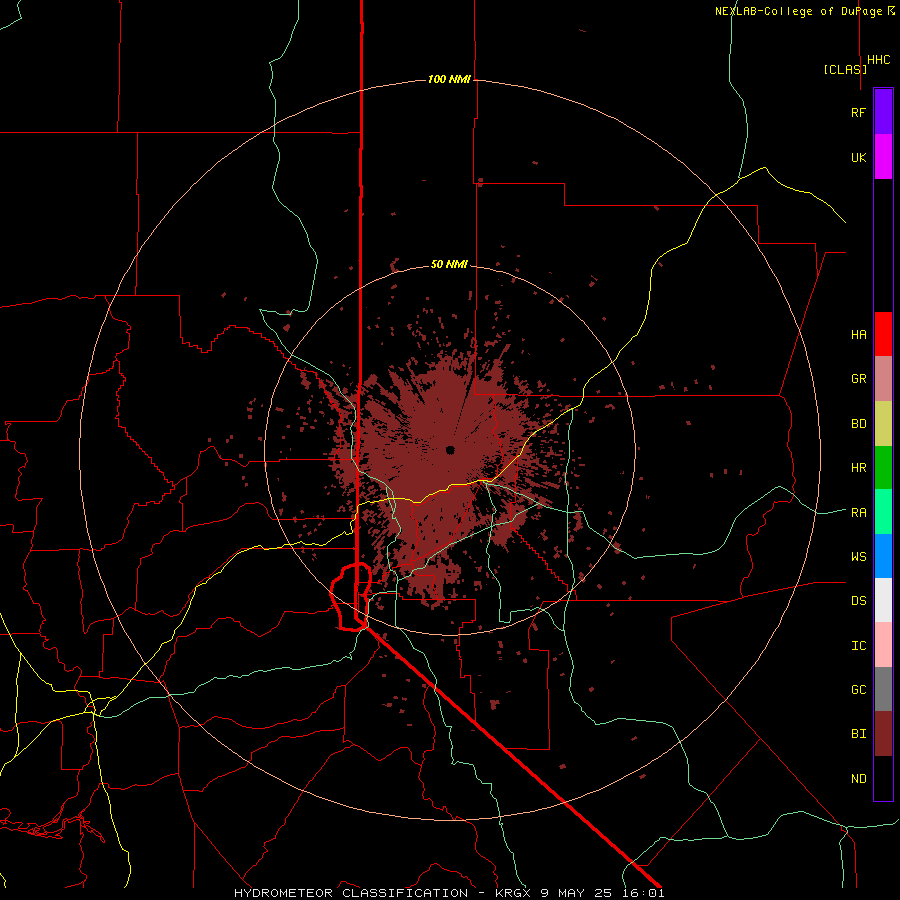Click the DS white legend swatch
This screenshot has height=900, width=900.
pos(883,600)
